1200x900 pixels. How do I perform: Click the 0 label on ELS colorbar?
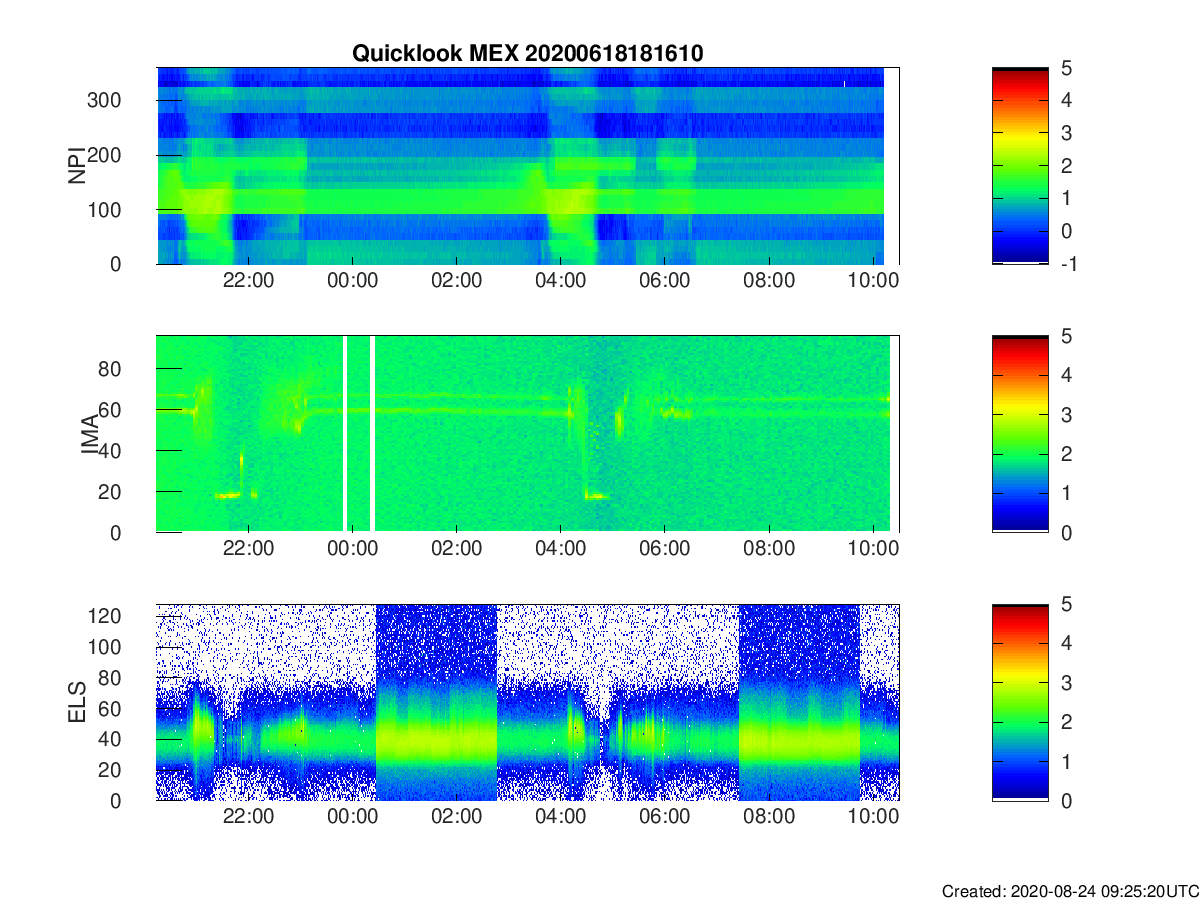(x=1065, y=800)
